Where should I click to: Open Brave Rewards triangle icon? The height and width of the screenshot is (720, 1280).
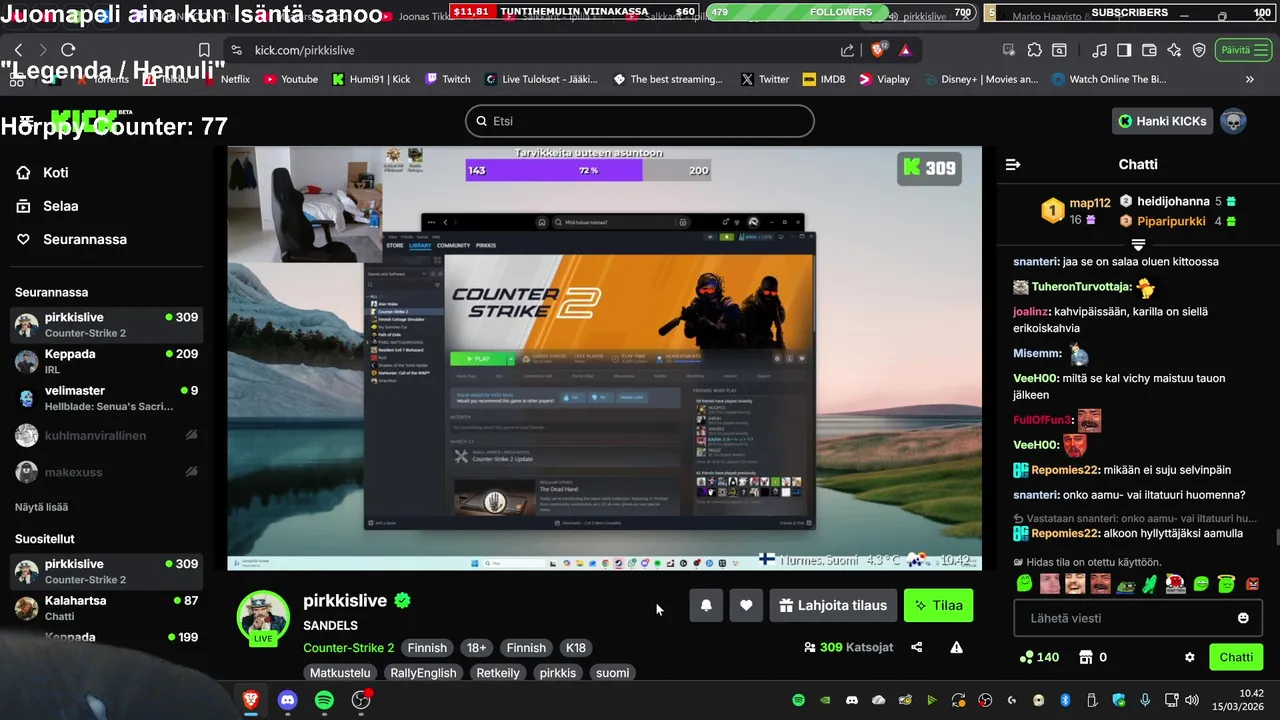pos(906,50)
